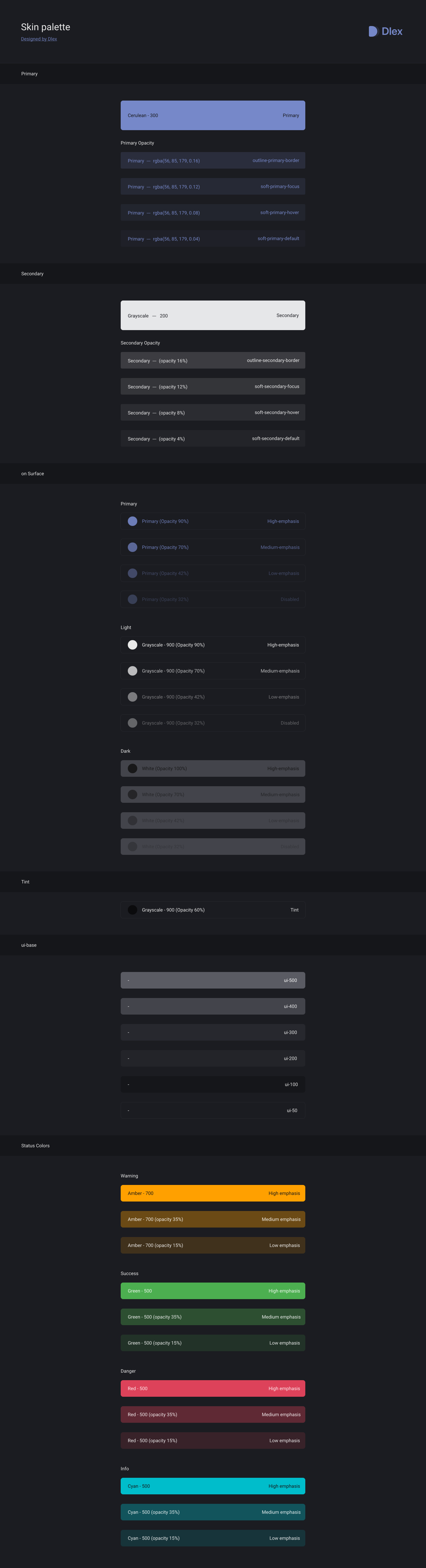Select the Cerulean - 300 Primary swatch
This screenshot has width=426, height=1568.
pyautogui.click(x=213, y=115)
